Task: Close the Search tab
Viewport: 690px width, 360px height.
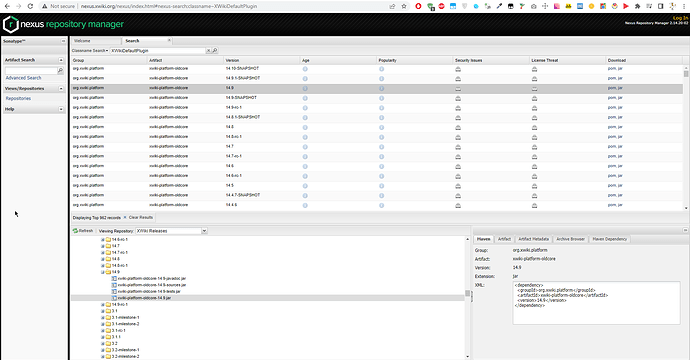Action: 169,40
